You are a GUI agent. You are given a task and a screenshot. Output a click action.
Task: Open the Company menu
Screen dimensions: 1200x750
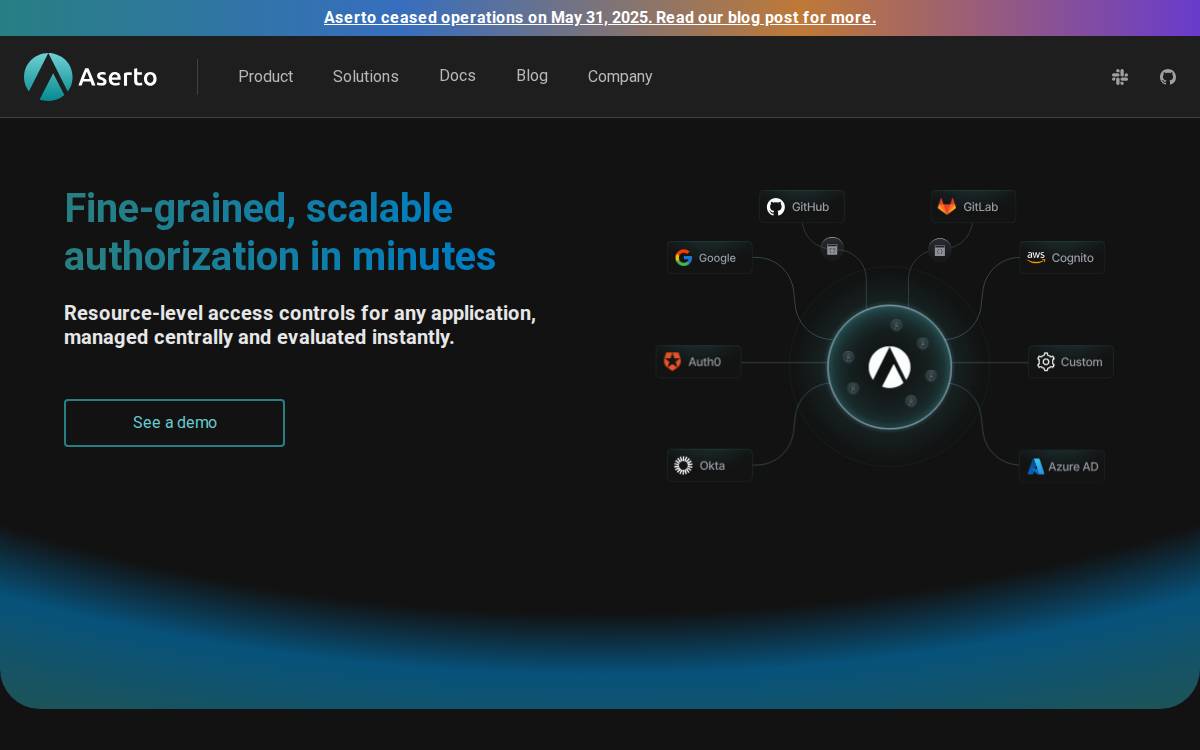click(620, 77)
